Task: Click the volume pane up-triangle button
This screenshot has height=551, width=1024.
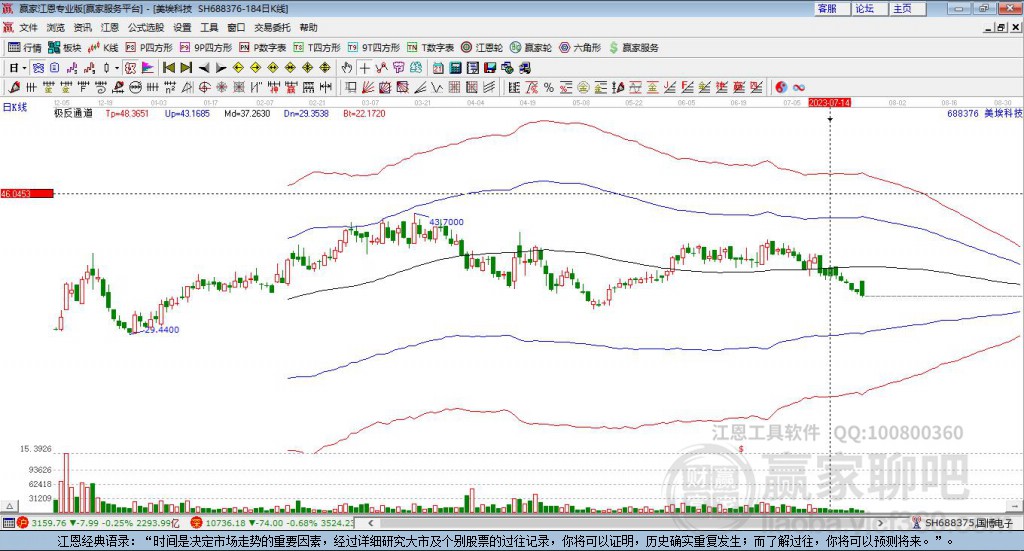Action: [10, 506]
